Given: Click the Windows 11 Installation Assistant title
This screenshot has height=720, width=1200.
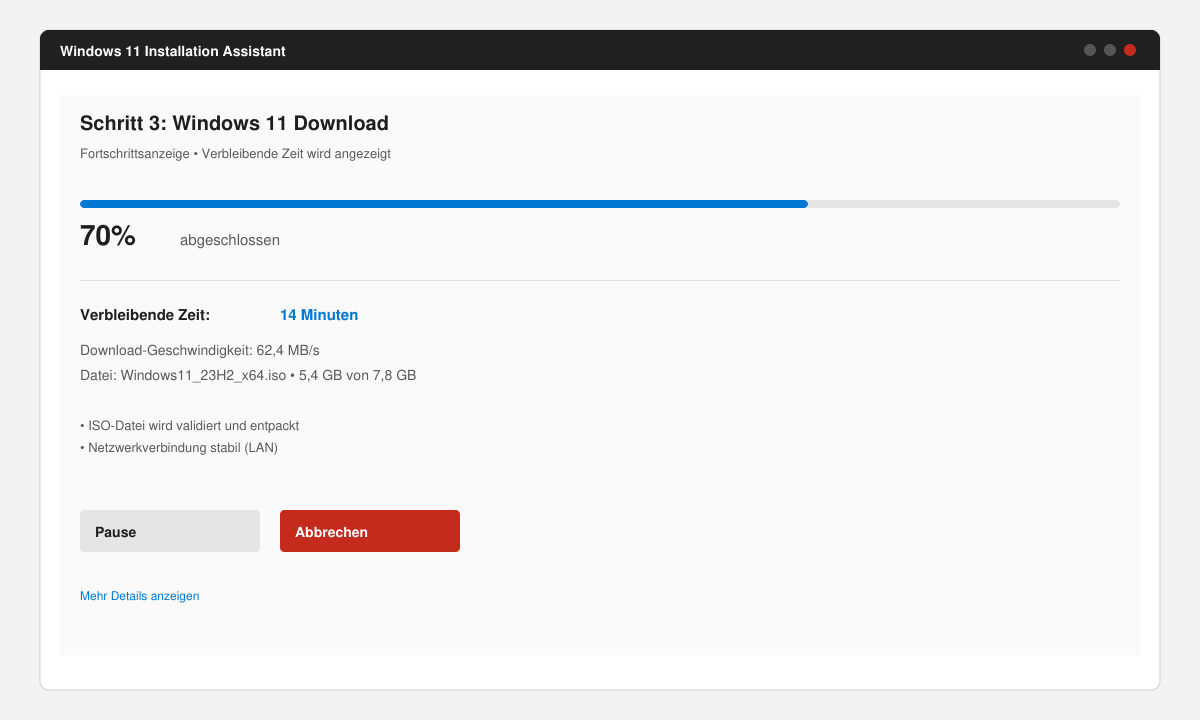Looking at the screenshot, I should click(x=173, y=51).
